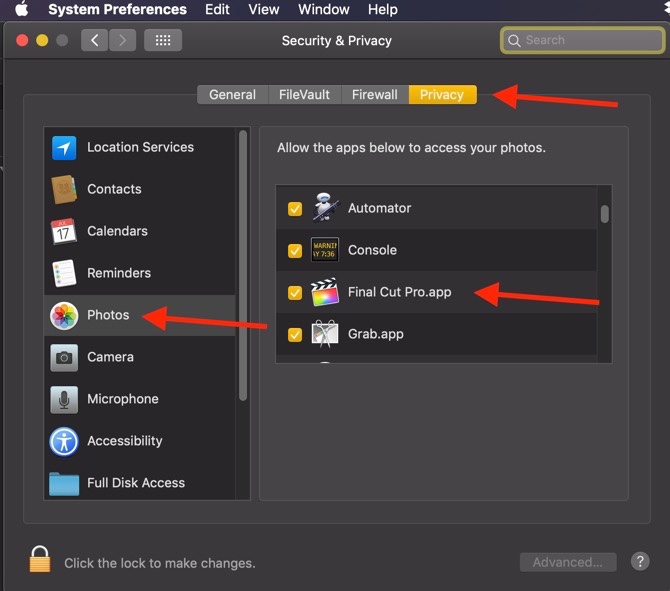The width and height of the screenshot is (670, 591).
Task: Click the Camera icon in the sidebar
Action: [64, 358]
